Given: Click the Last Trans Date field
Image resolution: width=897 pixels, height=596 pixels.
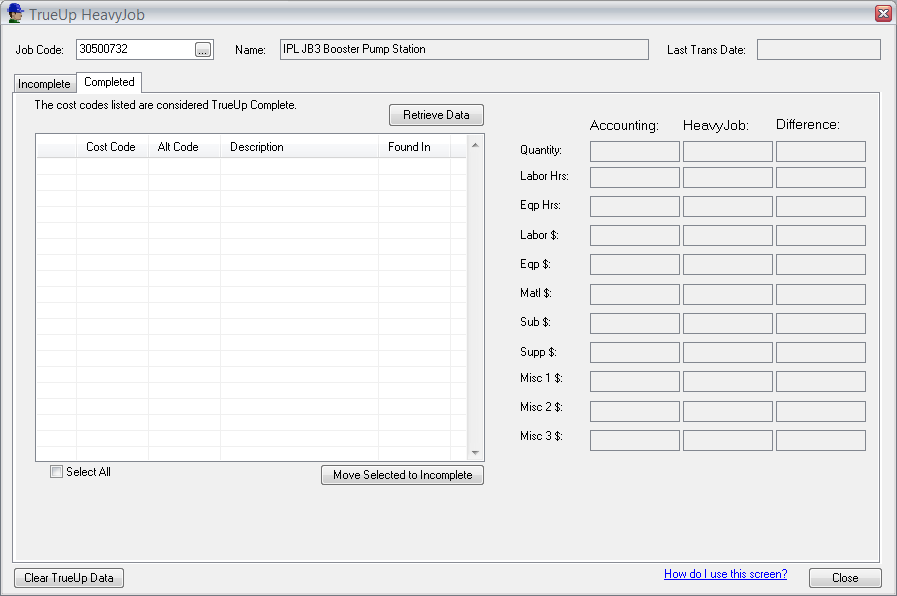Looking at the screenshot, I should click(x=819, y=49).
